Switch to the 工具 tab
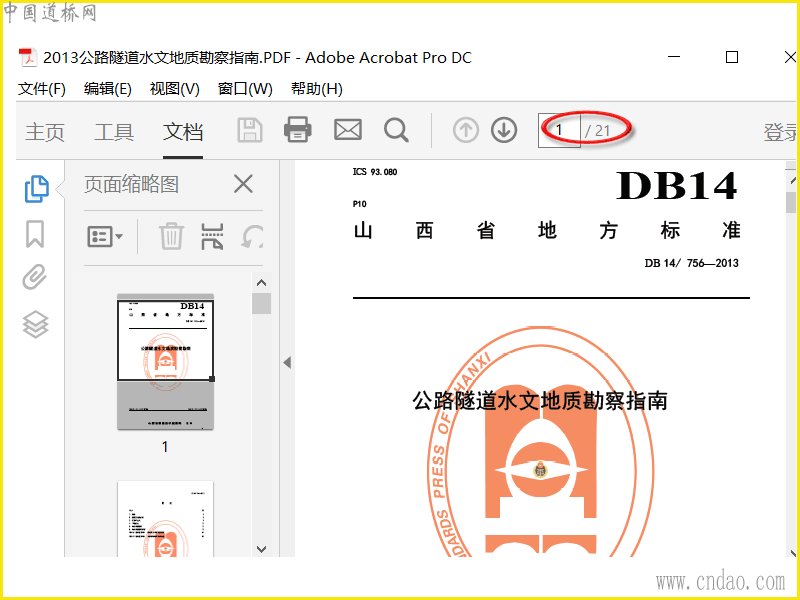 [x=114, y=132]
